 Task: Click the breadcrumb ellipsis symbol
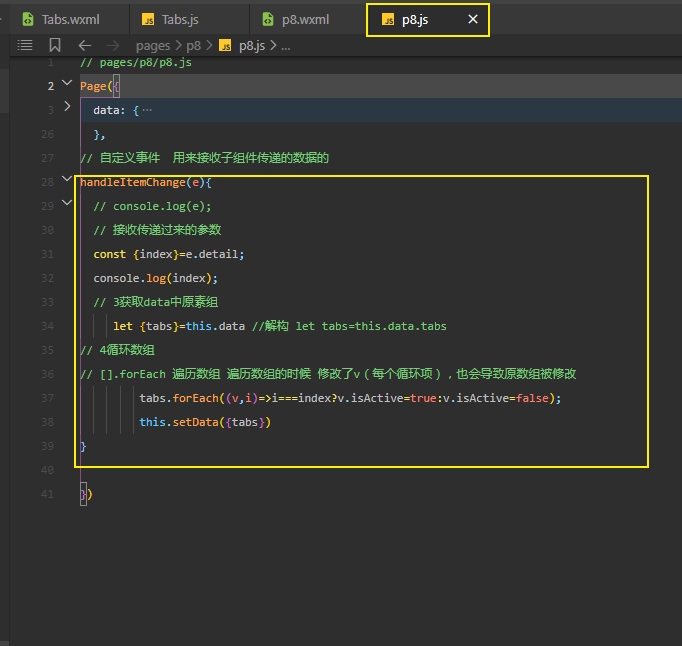tap(285, 46)
